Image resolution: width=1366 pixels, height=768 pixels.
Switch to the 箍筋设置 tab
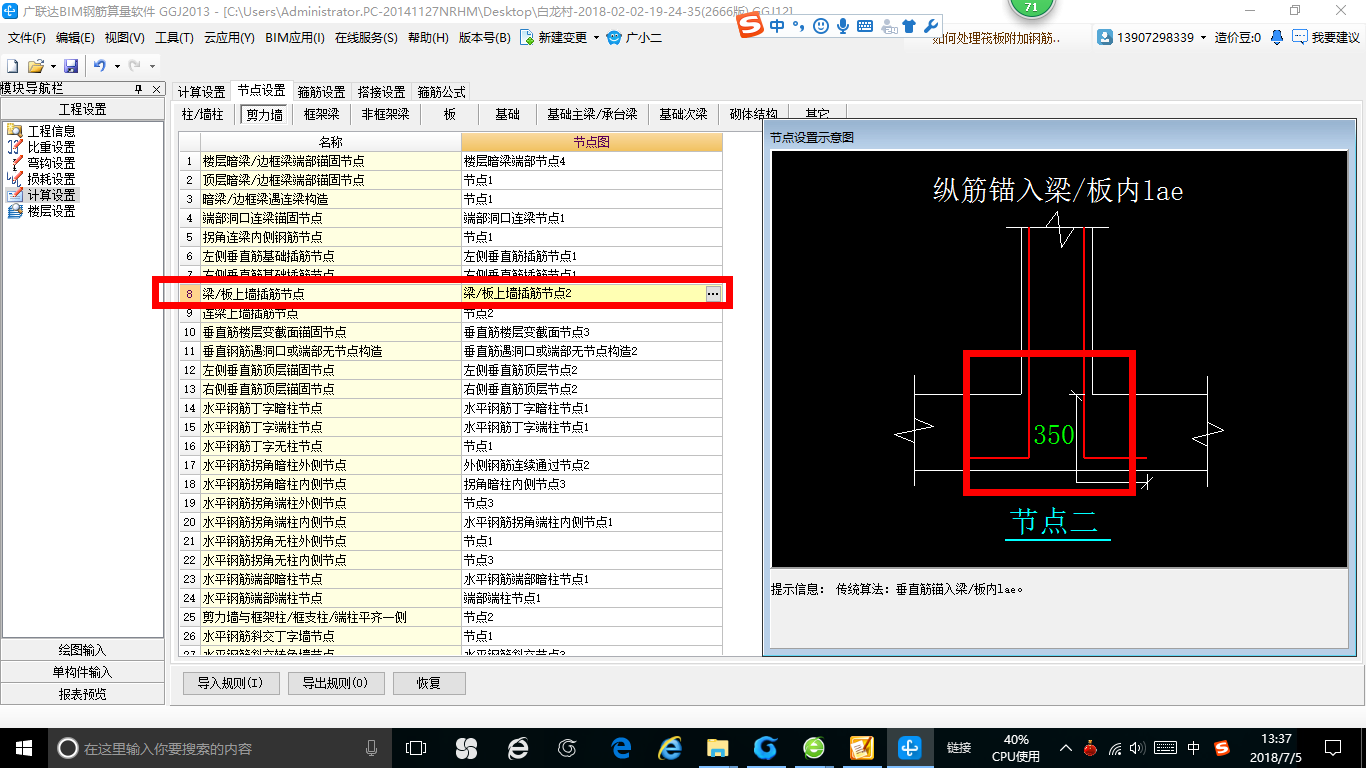click(321, 92)
